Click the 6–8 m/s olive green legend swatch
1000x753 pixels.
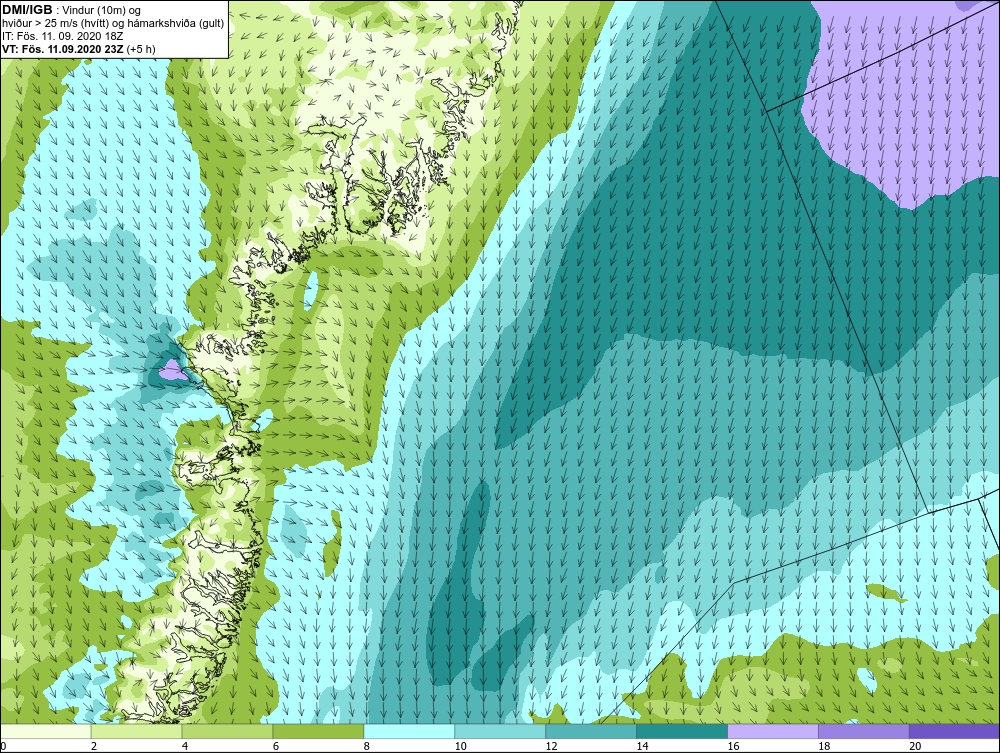pyautogui.click(x=318, y=731)
